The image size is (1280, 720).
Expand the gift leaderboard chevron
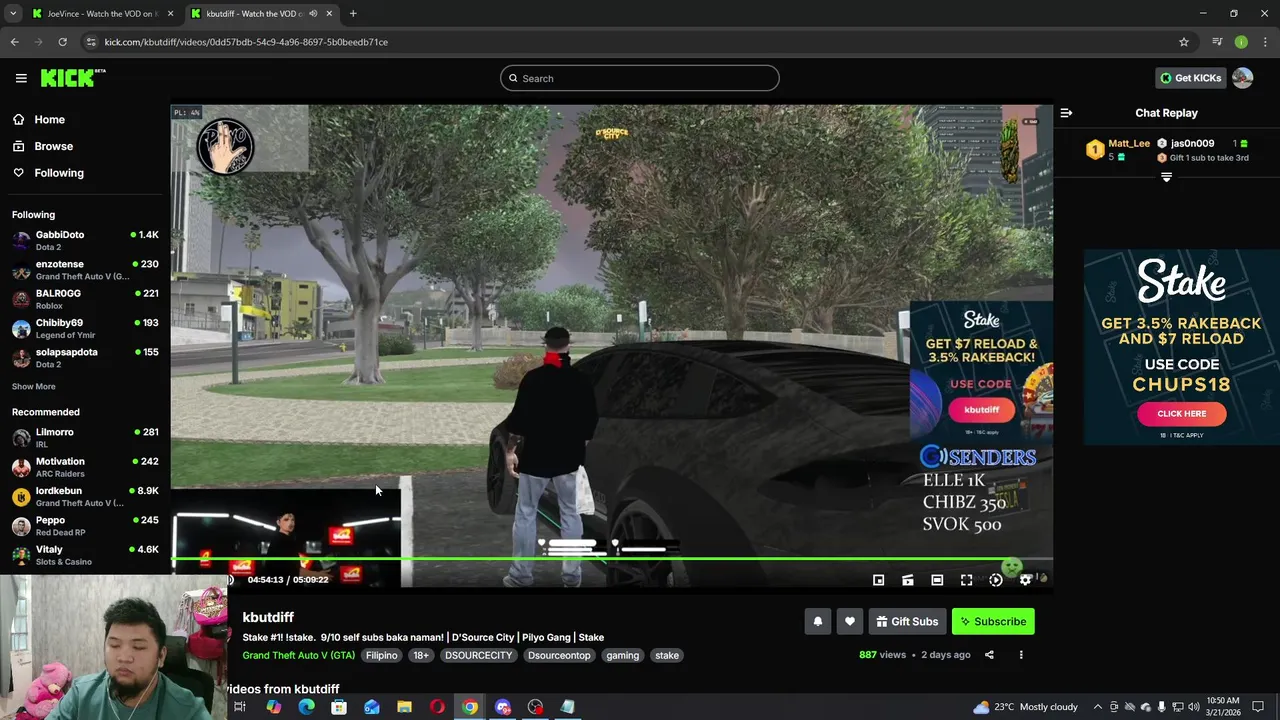coord(1166,177)
